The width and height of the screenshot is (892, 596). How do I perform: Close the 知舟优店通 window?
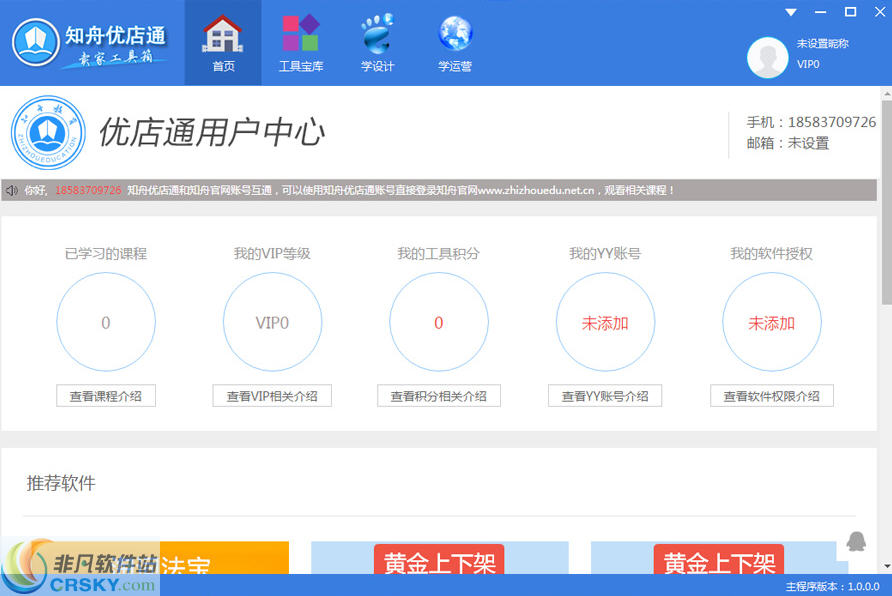(x=880, y=12)
